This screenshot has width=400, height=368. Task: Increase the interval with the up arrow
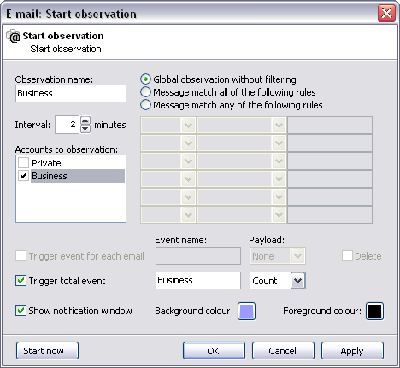click(x=86, y=121)
